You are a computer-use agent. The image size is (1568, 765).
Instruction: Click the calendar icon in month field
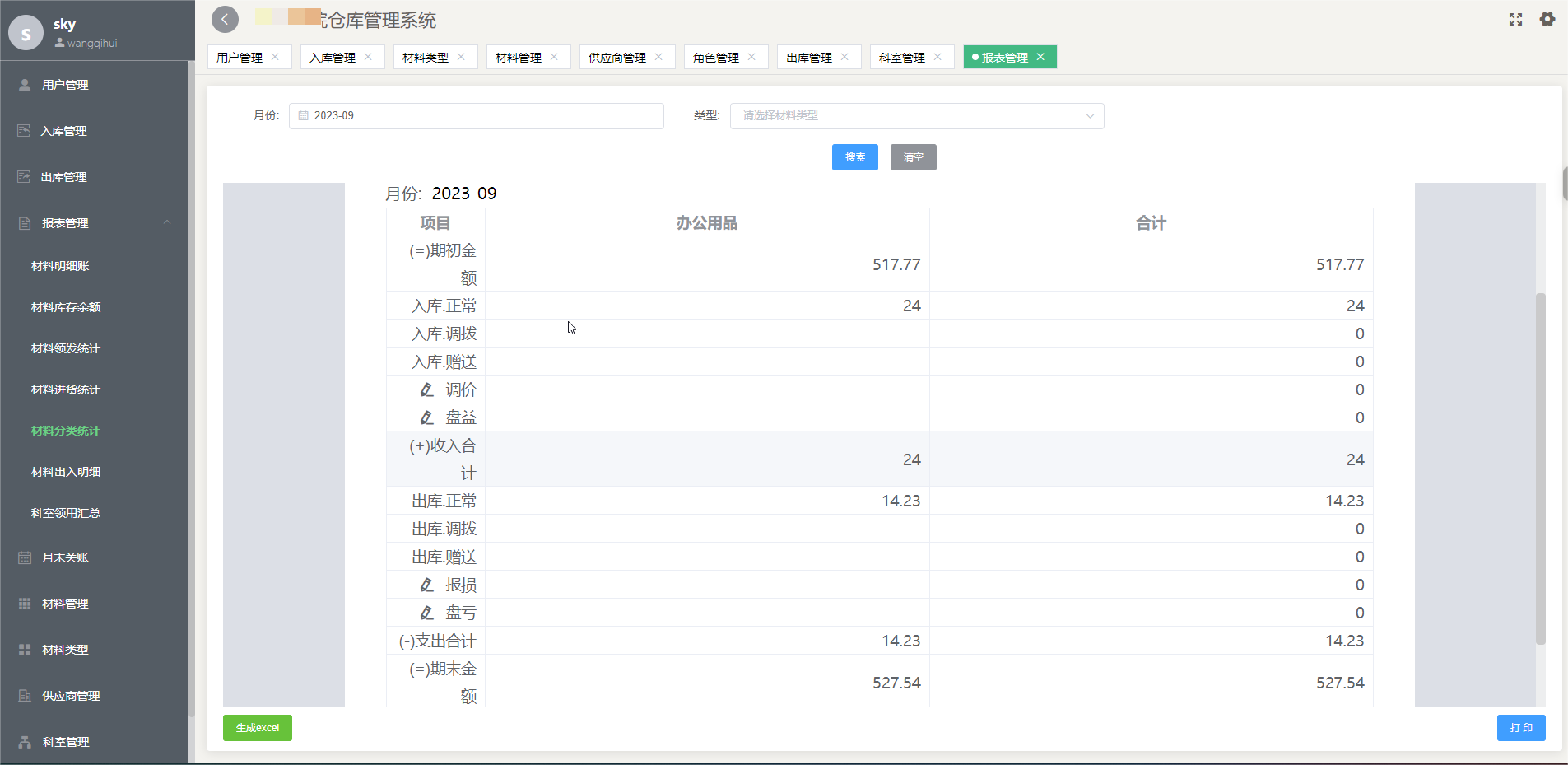pos(303,116)
